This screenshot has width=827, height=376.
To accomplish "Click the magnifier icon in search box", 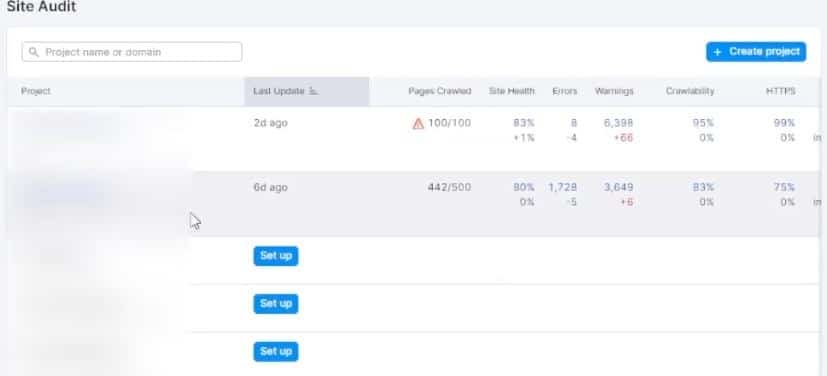I will coord(34,52).
